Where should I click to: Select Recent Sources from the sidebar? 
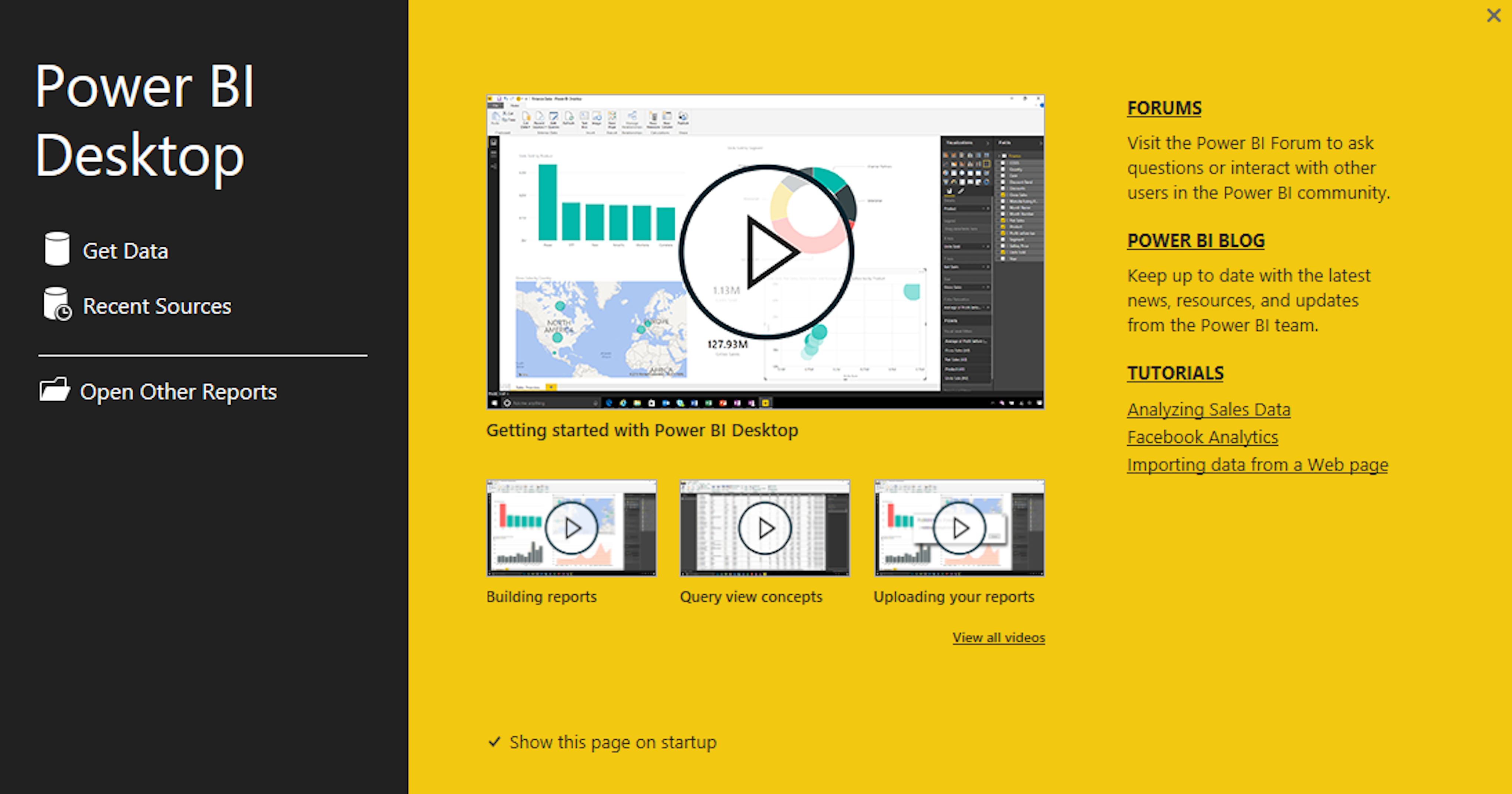[156, 305]
